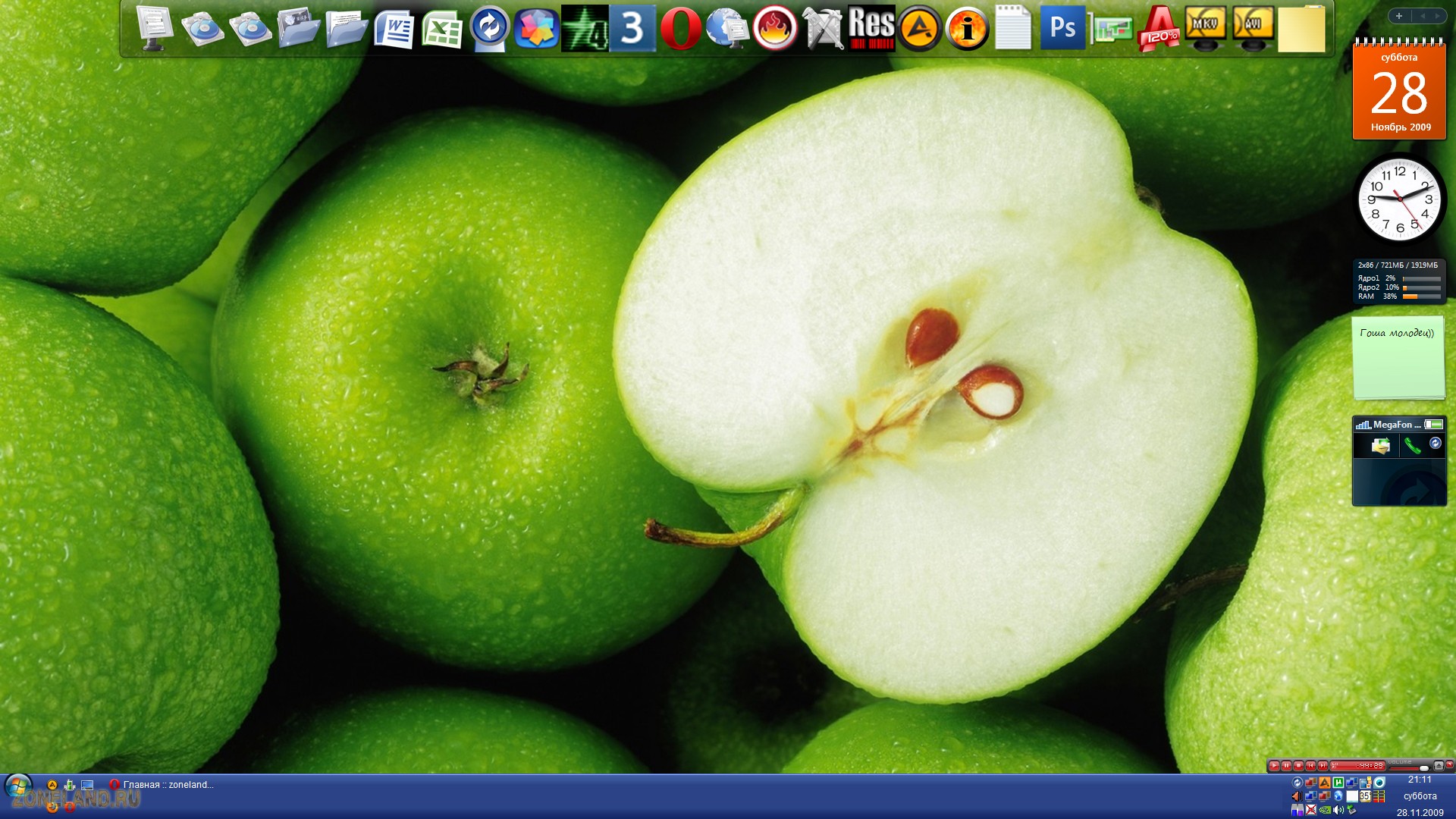Open the 35 degree temperature tray icon

pyautogui.click(x=1366, y=796)
